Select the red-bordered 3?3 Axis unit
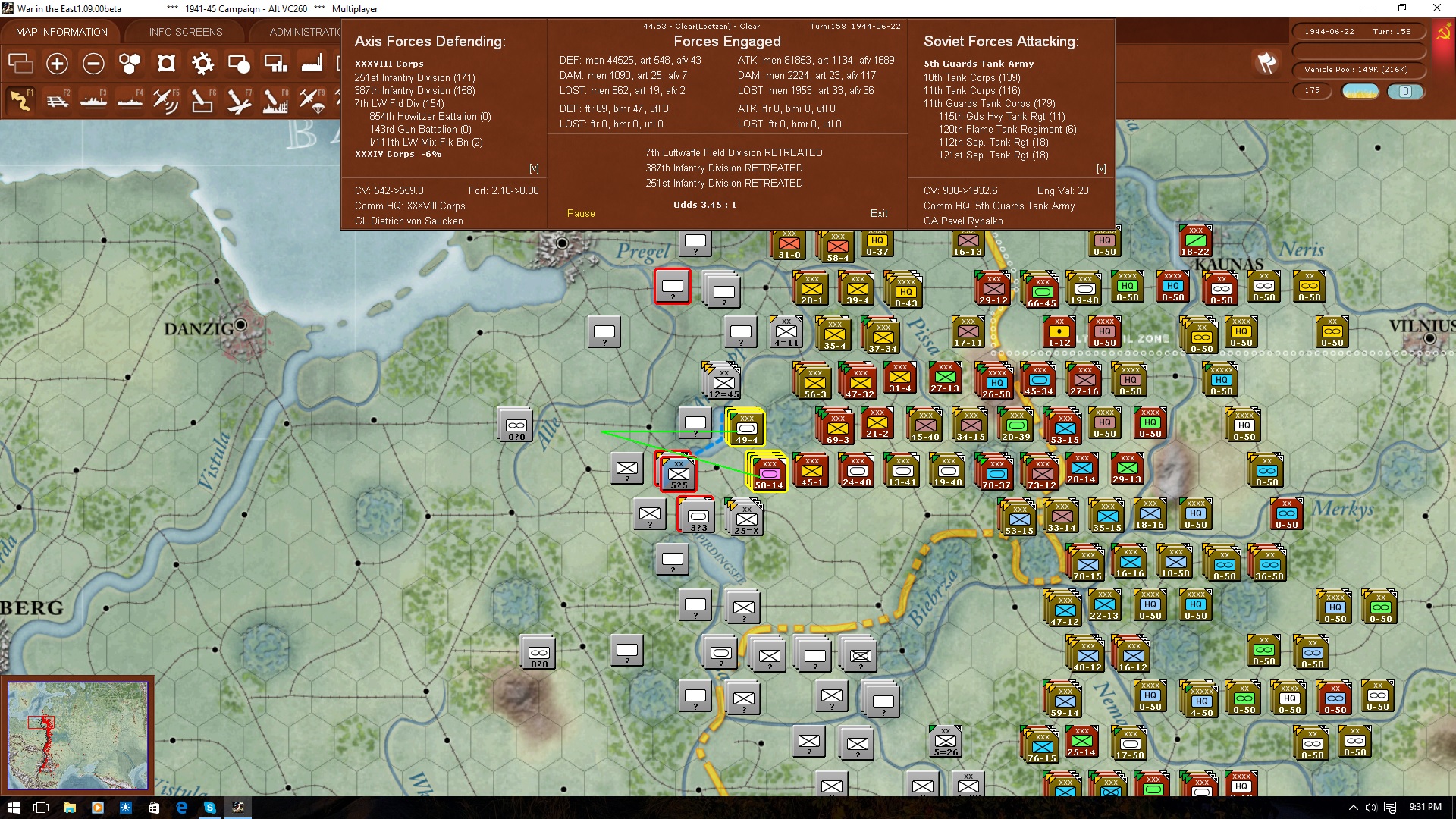The height and width of the screenshot is (819, 1456). pyautogui.click(x=698, y=516)
